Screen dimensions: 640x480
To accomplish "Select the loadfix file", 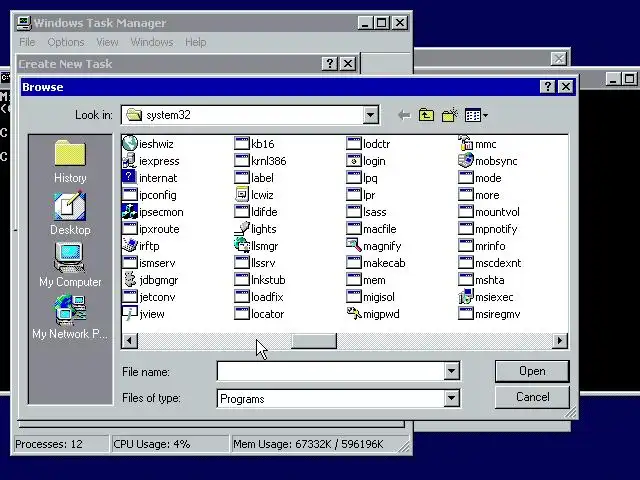I will pyautogui.click(x=259, y=297).
